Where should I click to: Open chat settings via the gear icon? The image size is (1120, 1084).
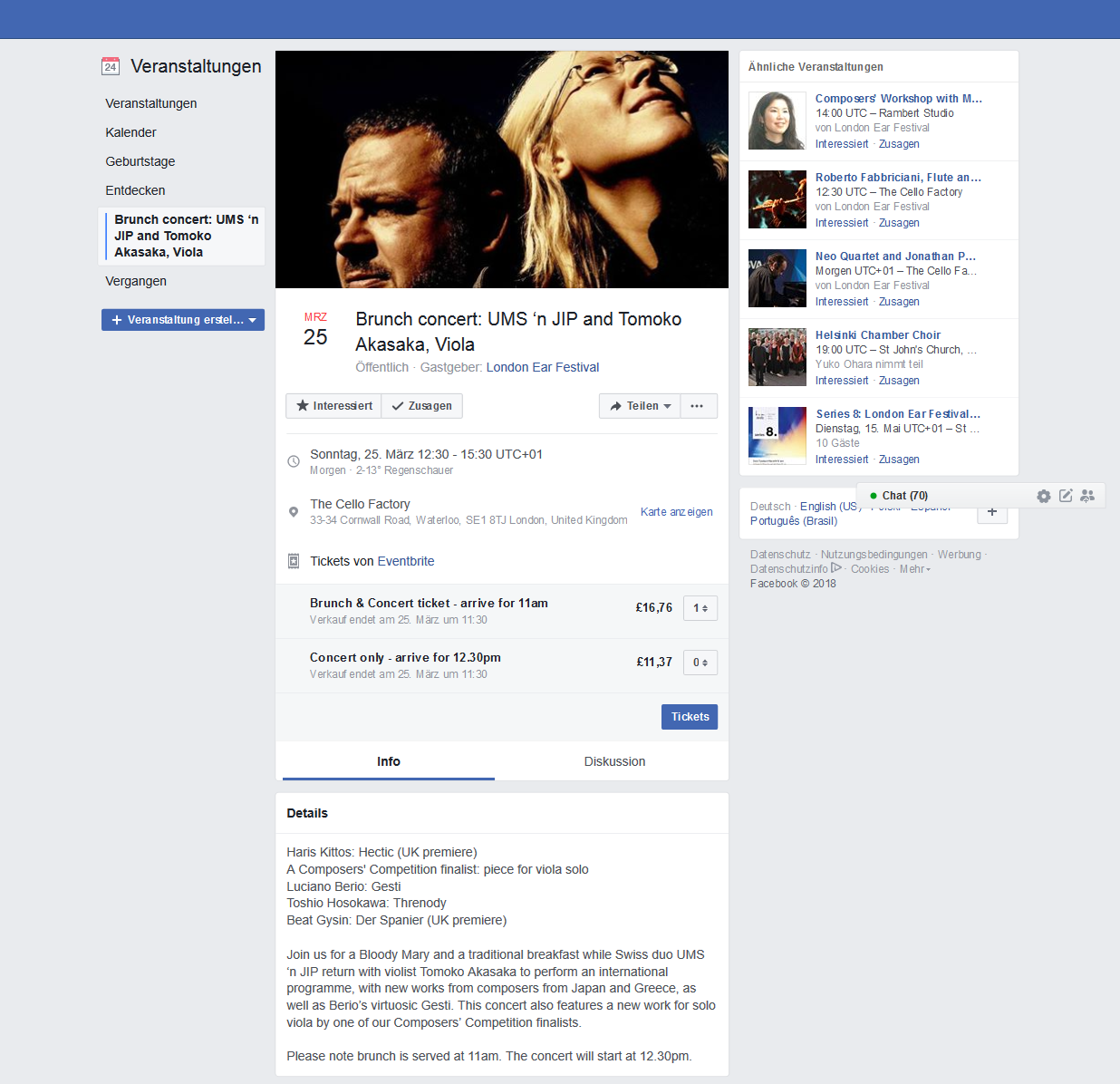click(1044, 496)
